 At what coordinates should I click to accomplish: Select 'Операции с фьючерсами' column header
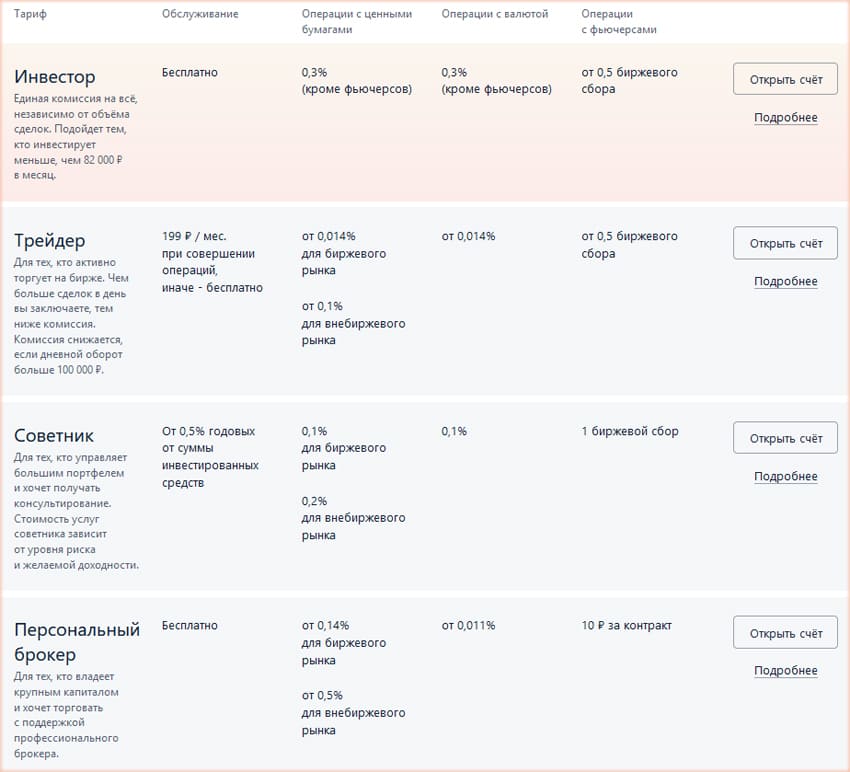[x=618, y=22]
